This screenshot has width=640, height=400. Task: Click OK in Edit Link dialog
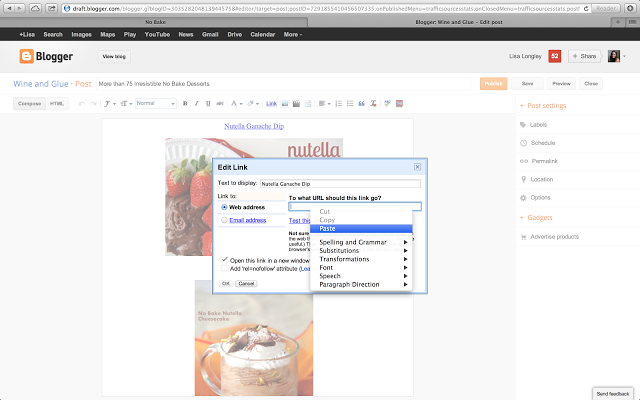tap(226, 284)
